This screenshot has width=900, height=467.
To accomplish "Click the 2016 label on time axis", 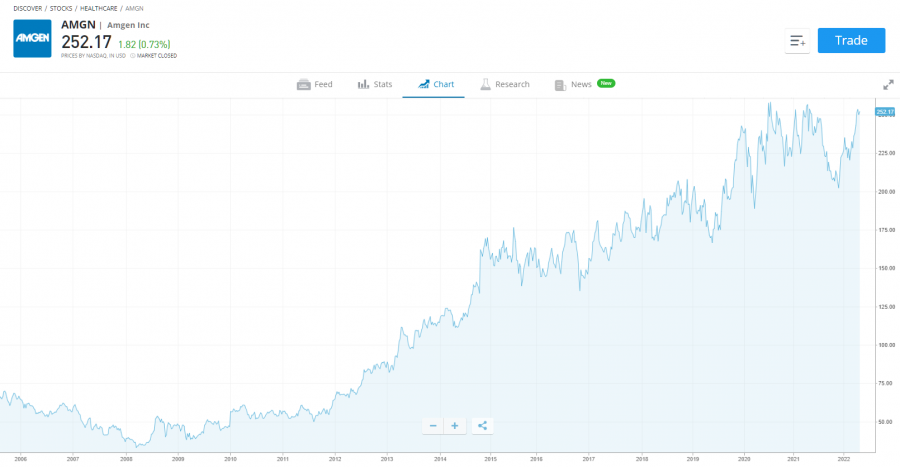I will [x=536, y=459].
